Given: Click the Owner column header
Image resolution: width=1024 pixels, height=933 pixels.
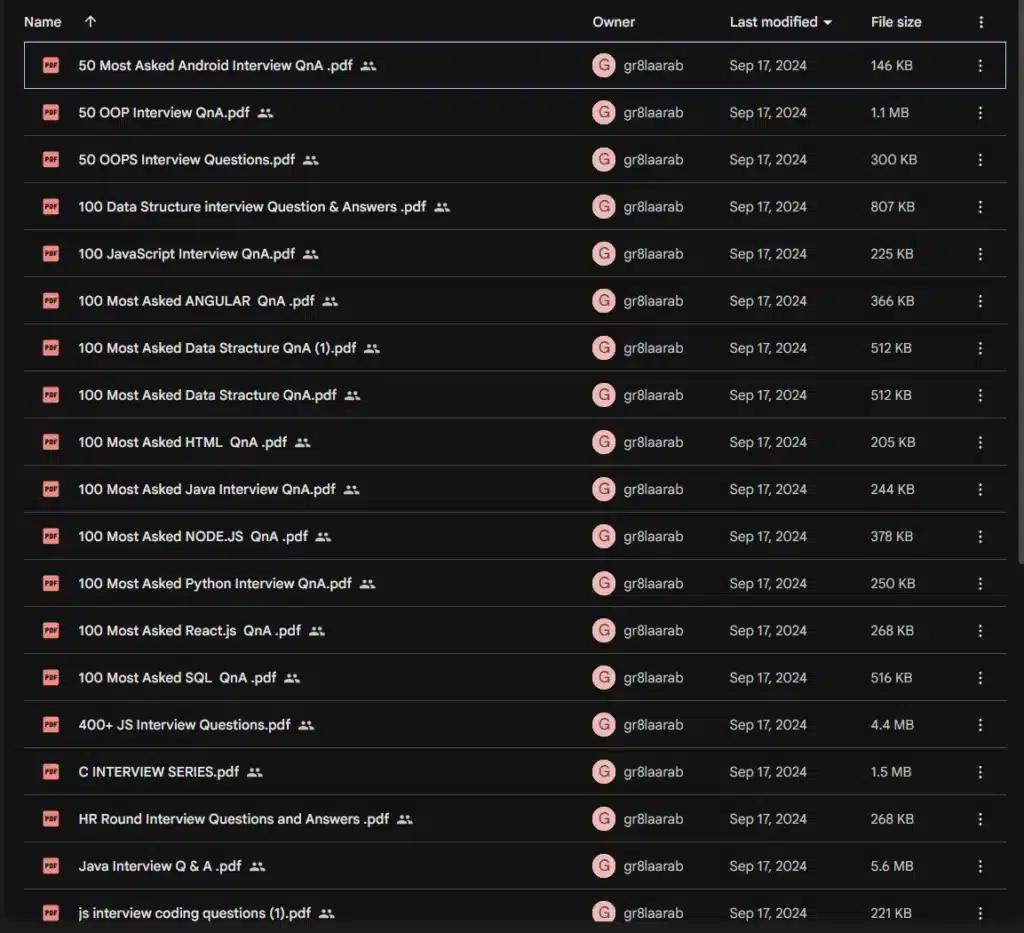Looking at the screenshot, I should coord(613,22).
